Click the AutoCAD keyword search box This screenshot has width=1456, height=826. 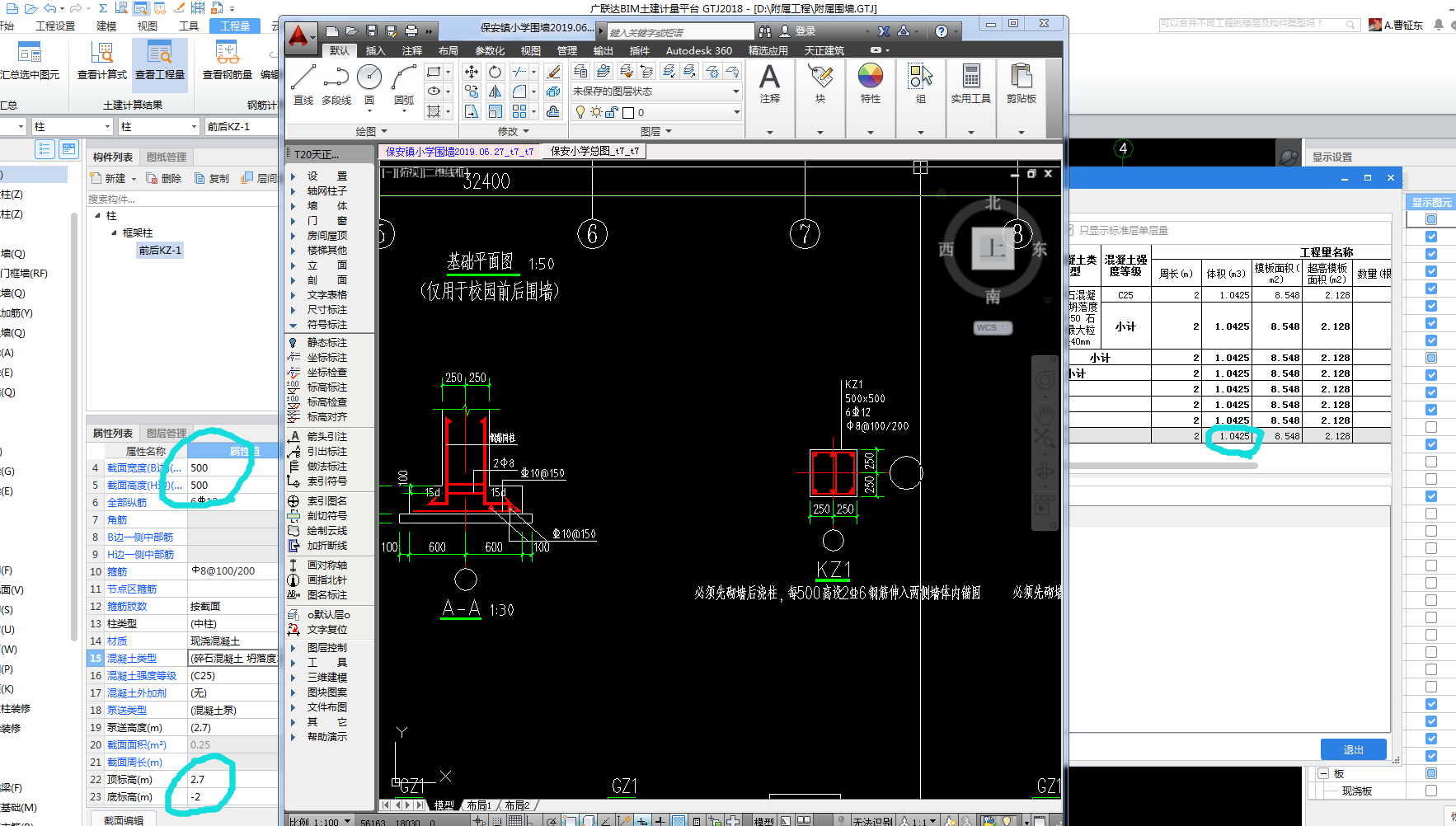(x=681, y=32)
